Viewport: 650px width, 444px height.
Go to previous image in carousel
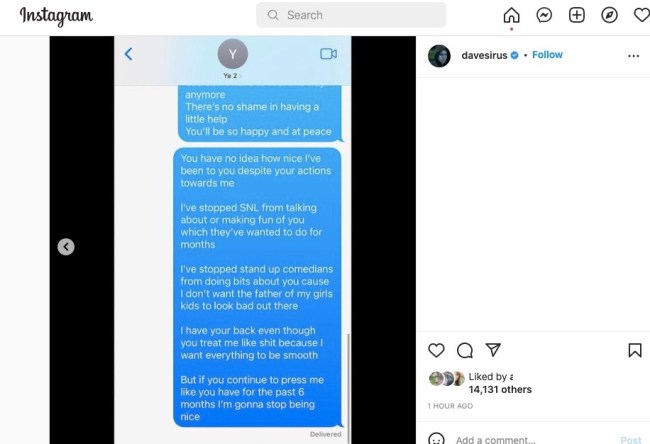click(x=66, y=247)
